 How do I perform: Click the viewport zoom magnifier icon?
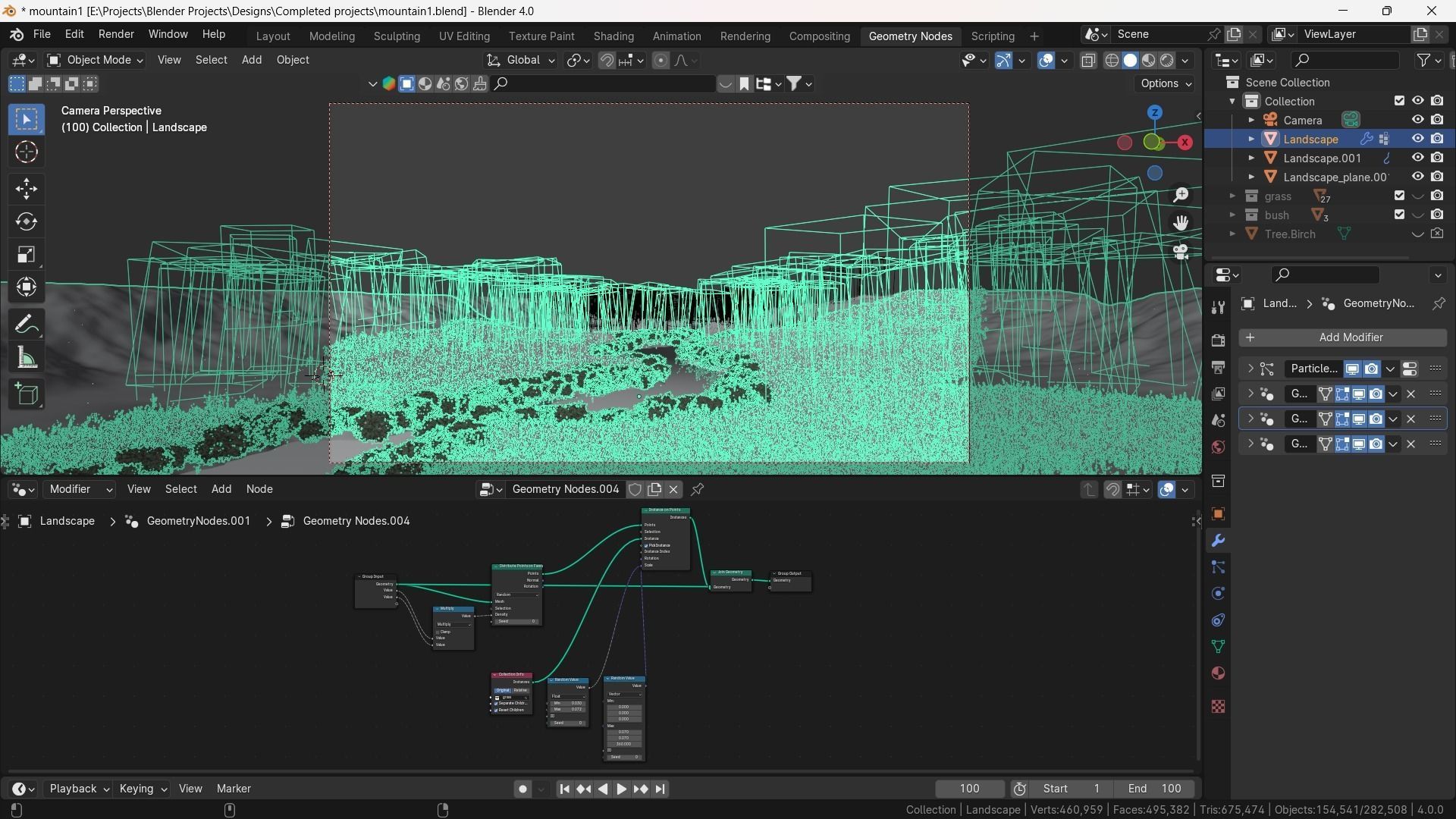(x=1181, y=195)
